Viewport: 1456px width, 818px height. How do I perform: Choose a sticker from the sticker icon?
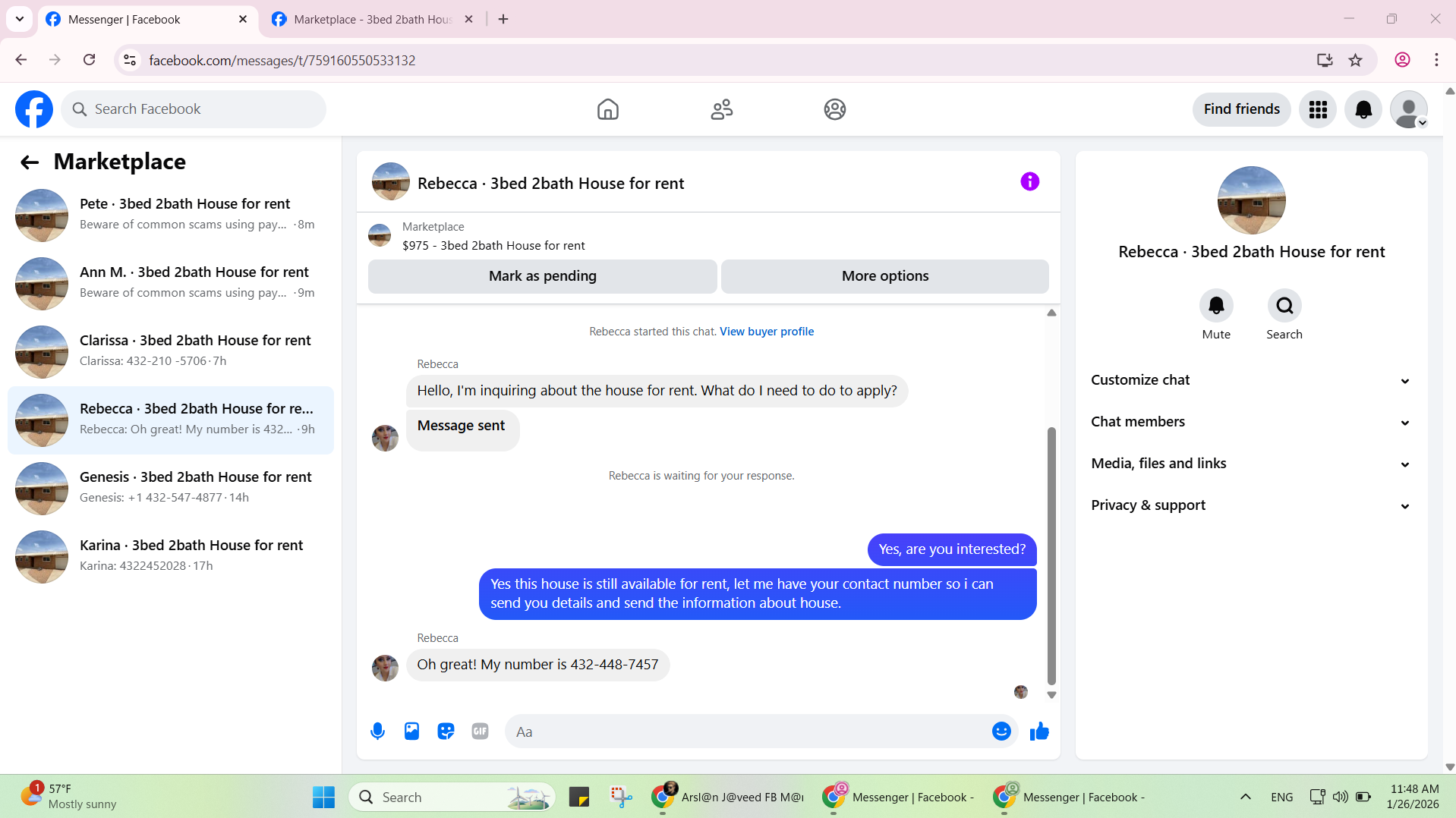(x=446, y=731)
